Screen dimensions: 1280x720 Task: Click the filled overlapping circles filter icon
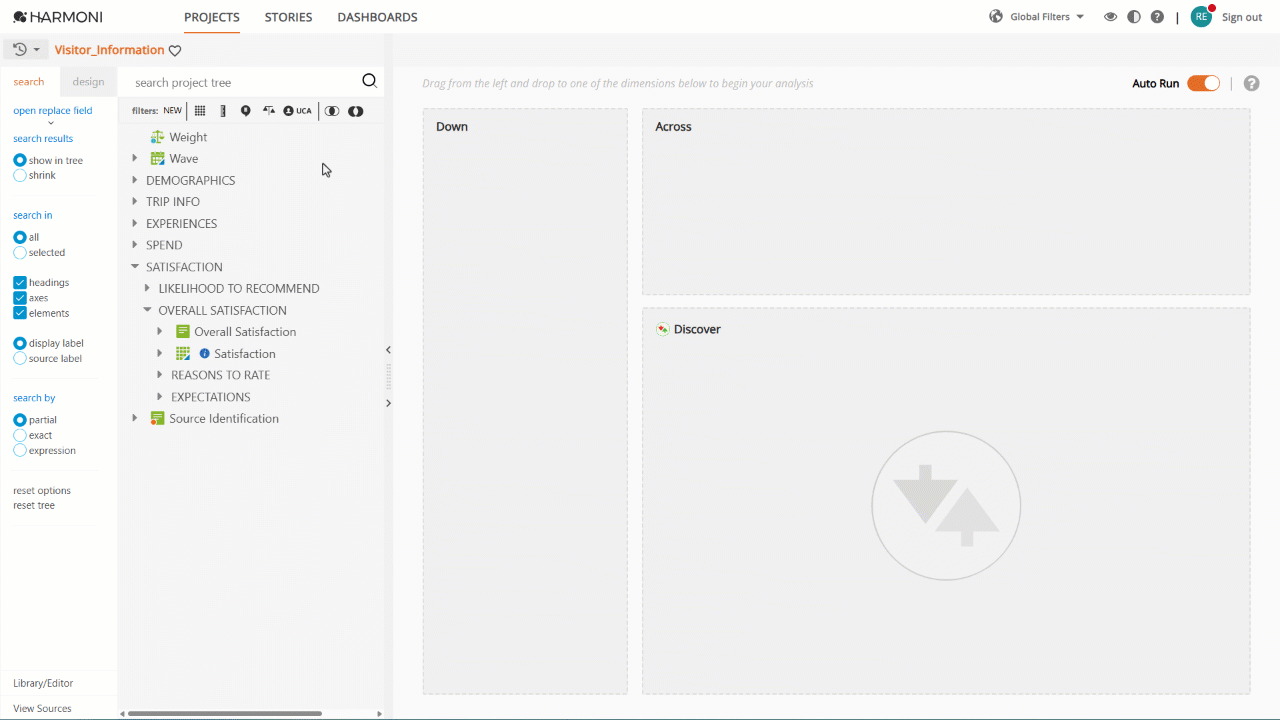[x=355, y=111]
